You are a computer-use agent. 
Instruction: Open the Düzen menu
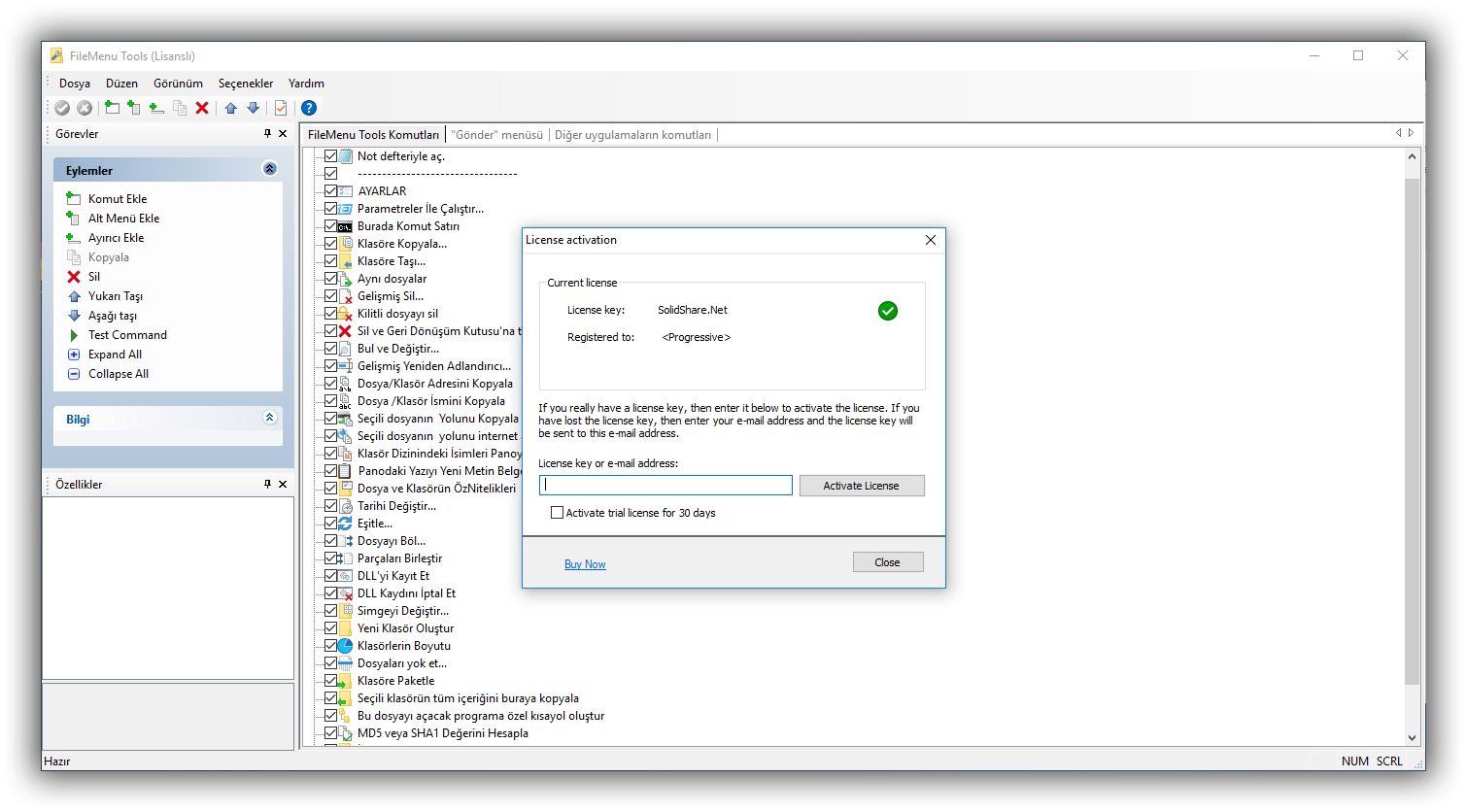pos(121,84)
